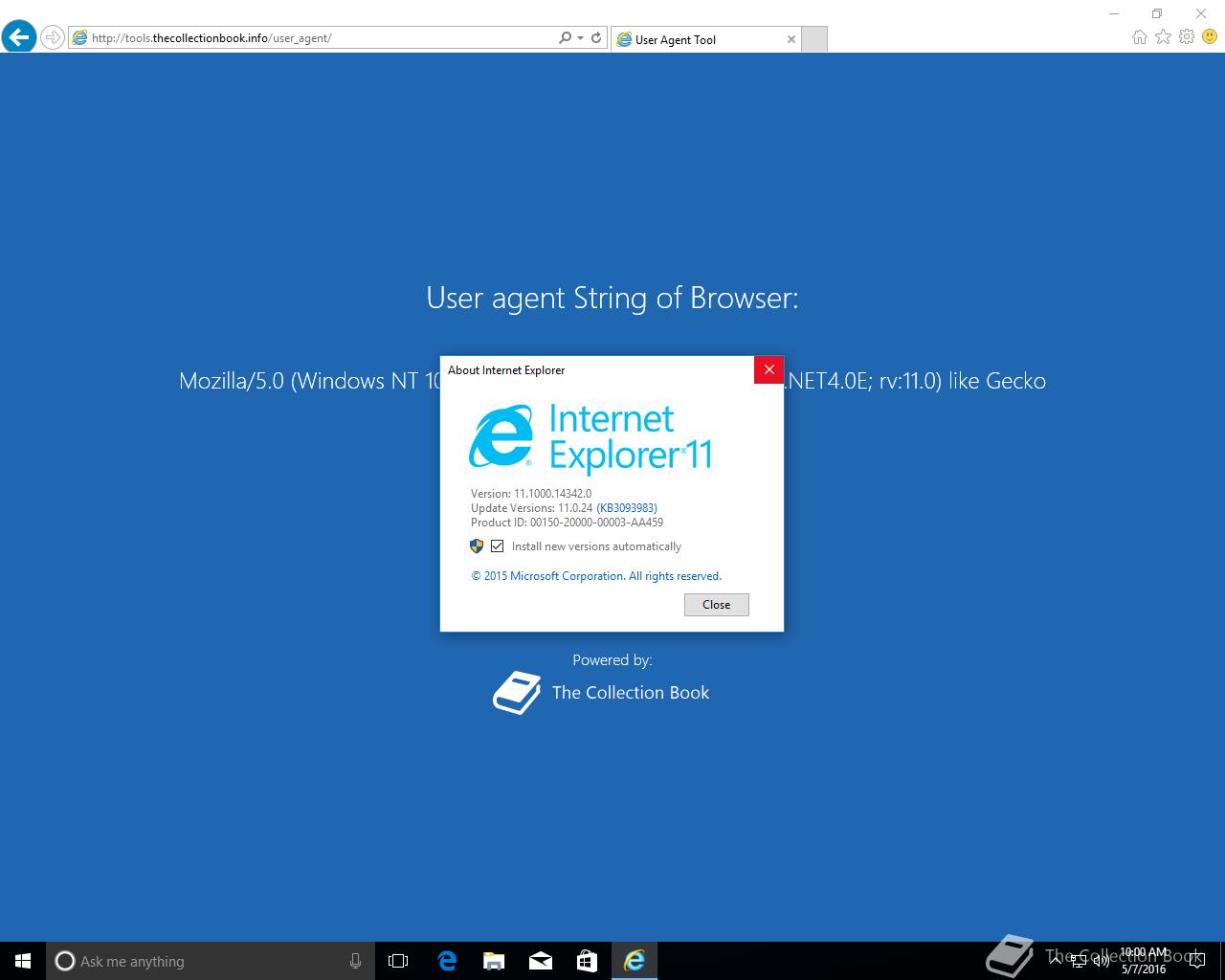Open a new blank tab
The width and height of the screenshot is (1225, 980).
pyautogui.click(x=813, y=39)
